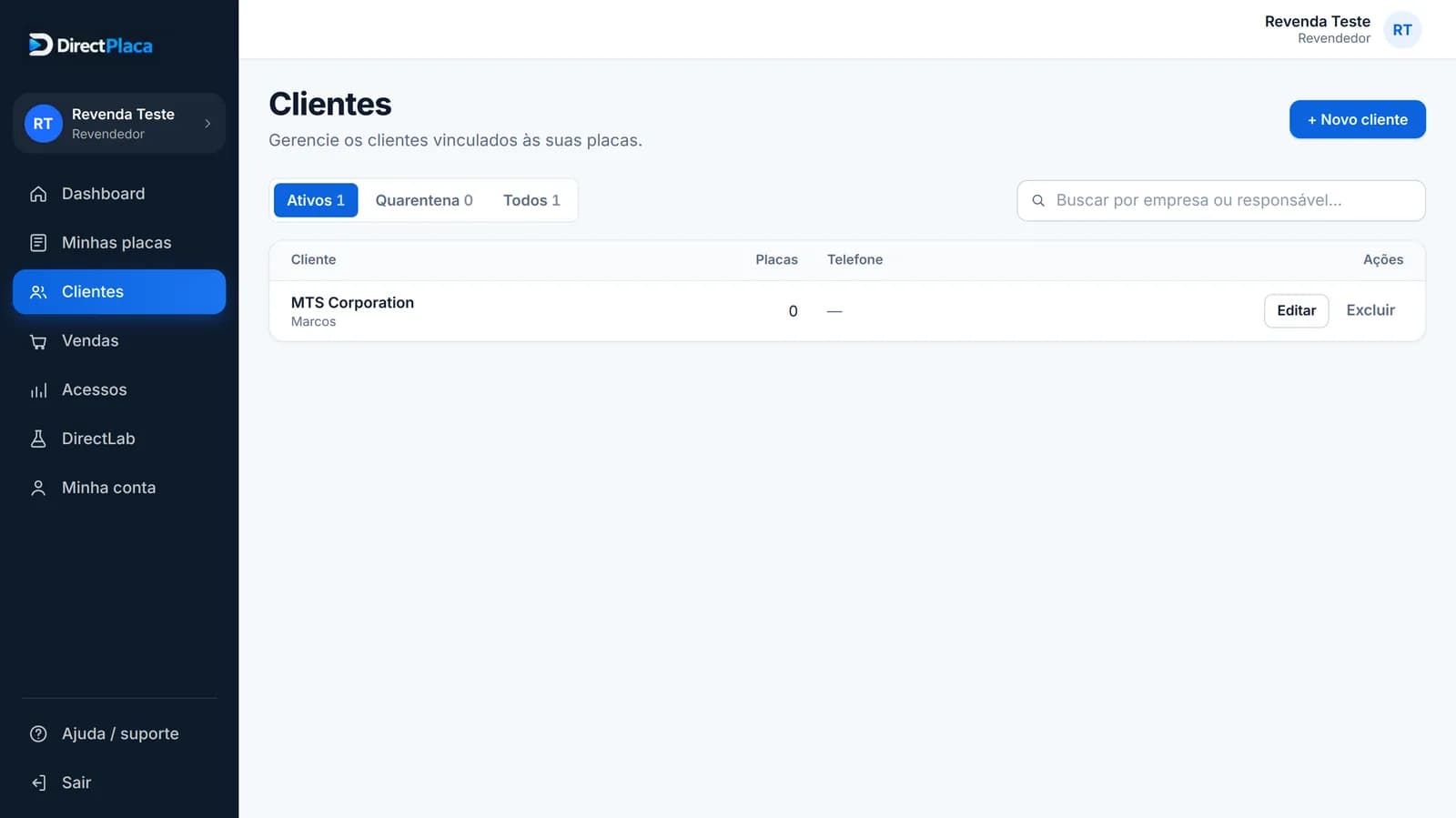The image size is (1456, 818).
Task: Click the Acessos bar chart icon
Action: [38, 390]
